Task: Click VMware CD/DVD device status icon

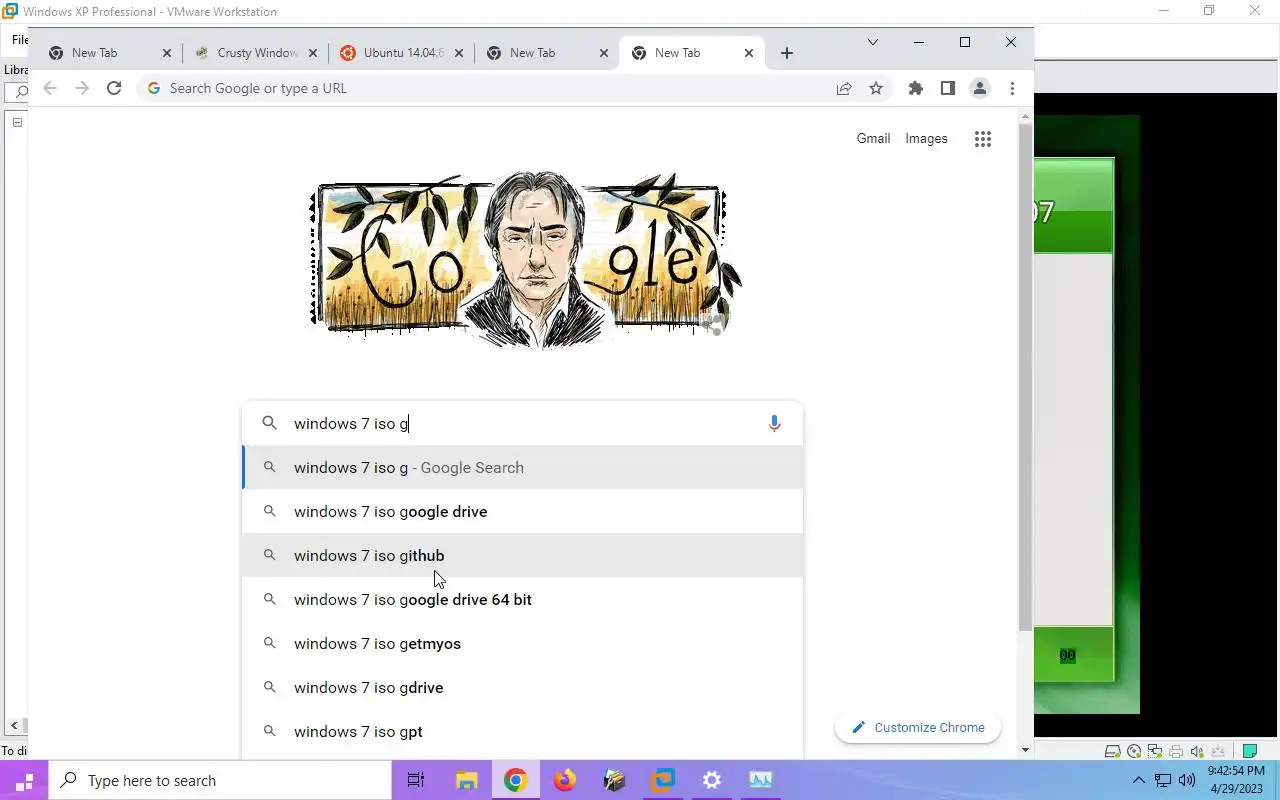Action: 1134,751
